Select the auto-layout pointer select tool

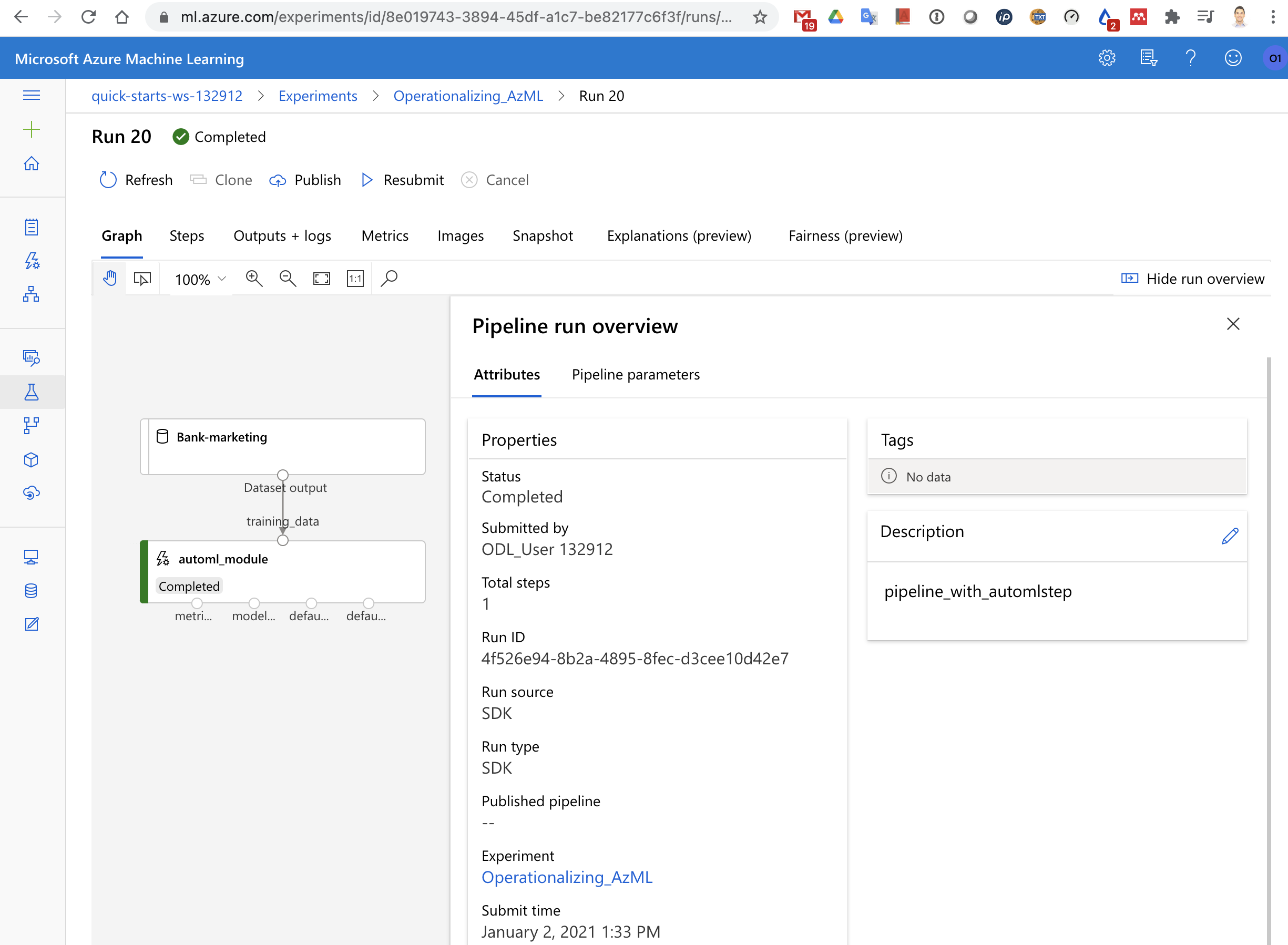tap(142, 279)
